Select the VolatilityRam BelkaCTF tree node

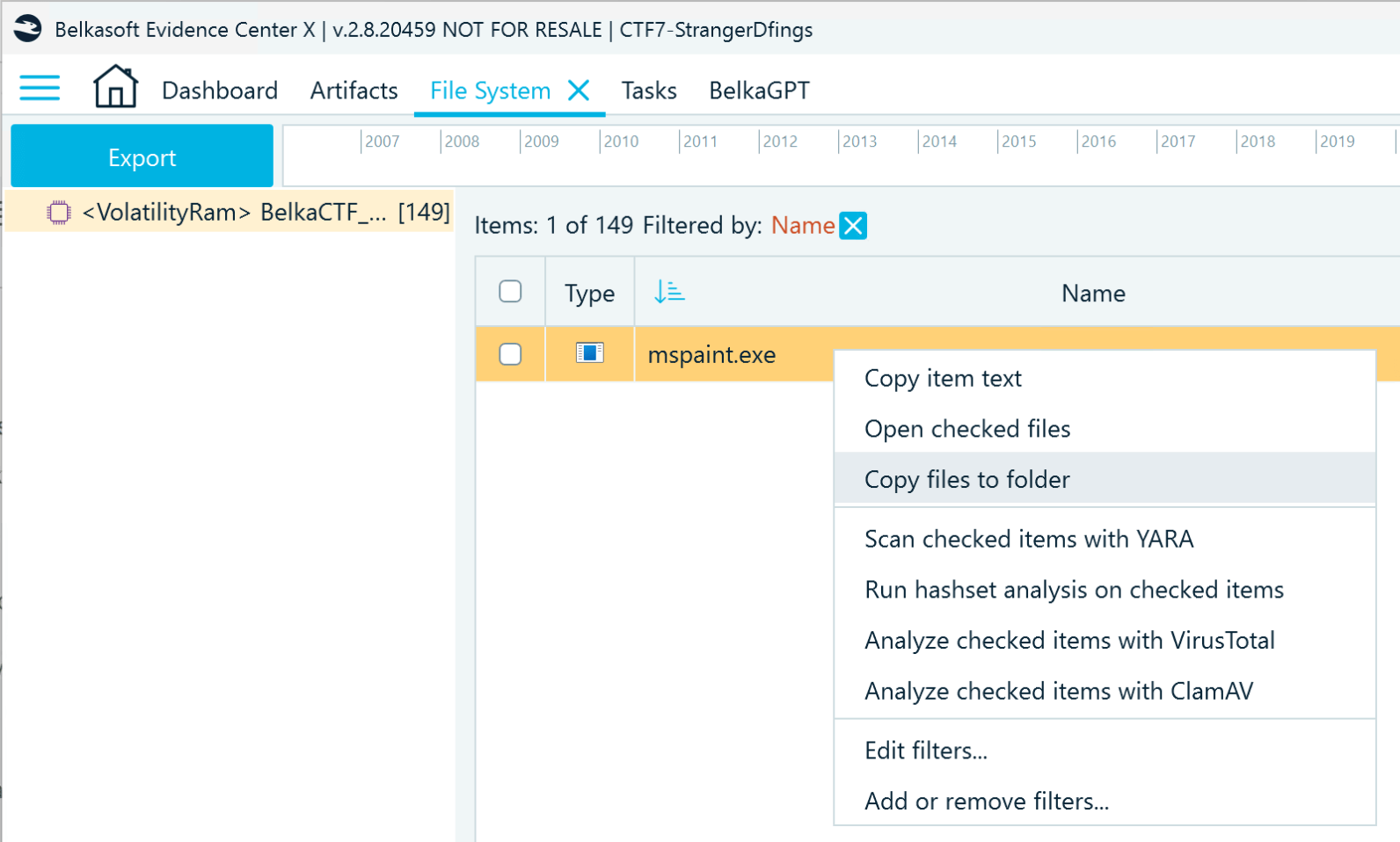230,212
